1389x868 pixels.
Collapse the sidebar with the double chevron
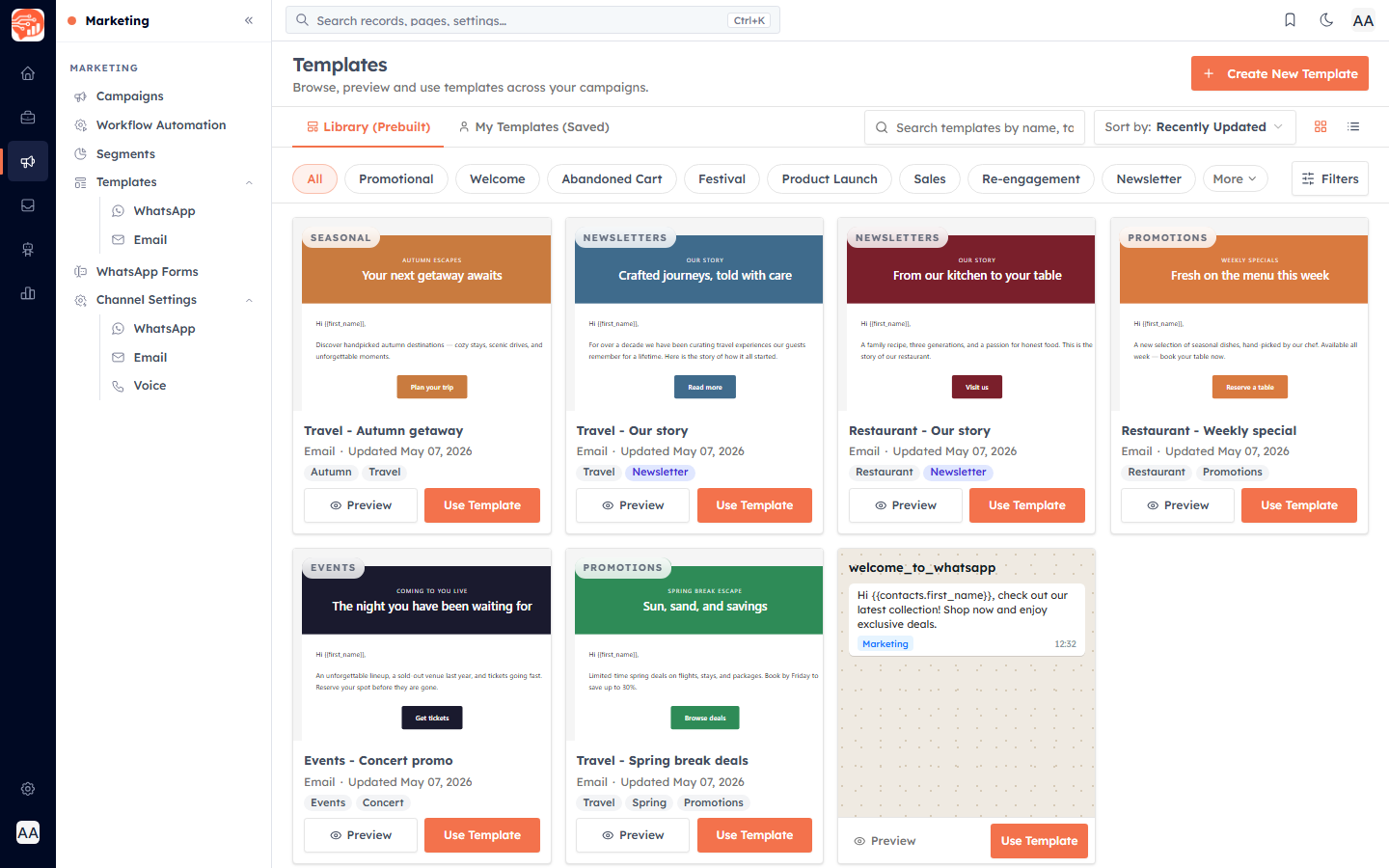coord(249,20)
